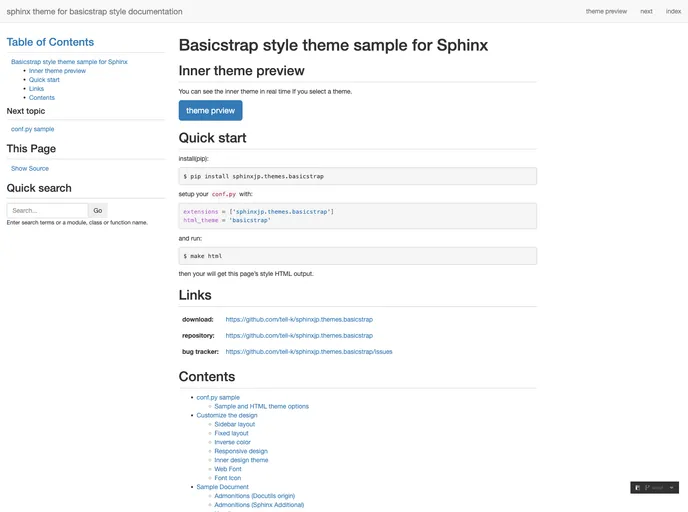The image size is (688, 512).
Task: Open Sidebar layout subsection
Action: coord(235,424)
